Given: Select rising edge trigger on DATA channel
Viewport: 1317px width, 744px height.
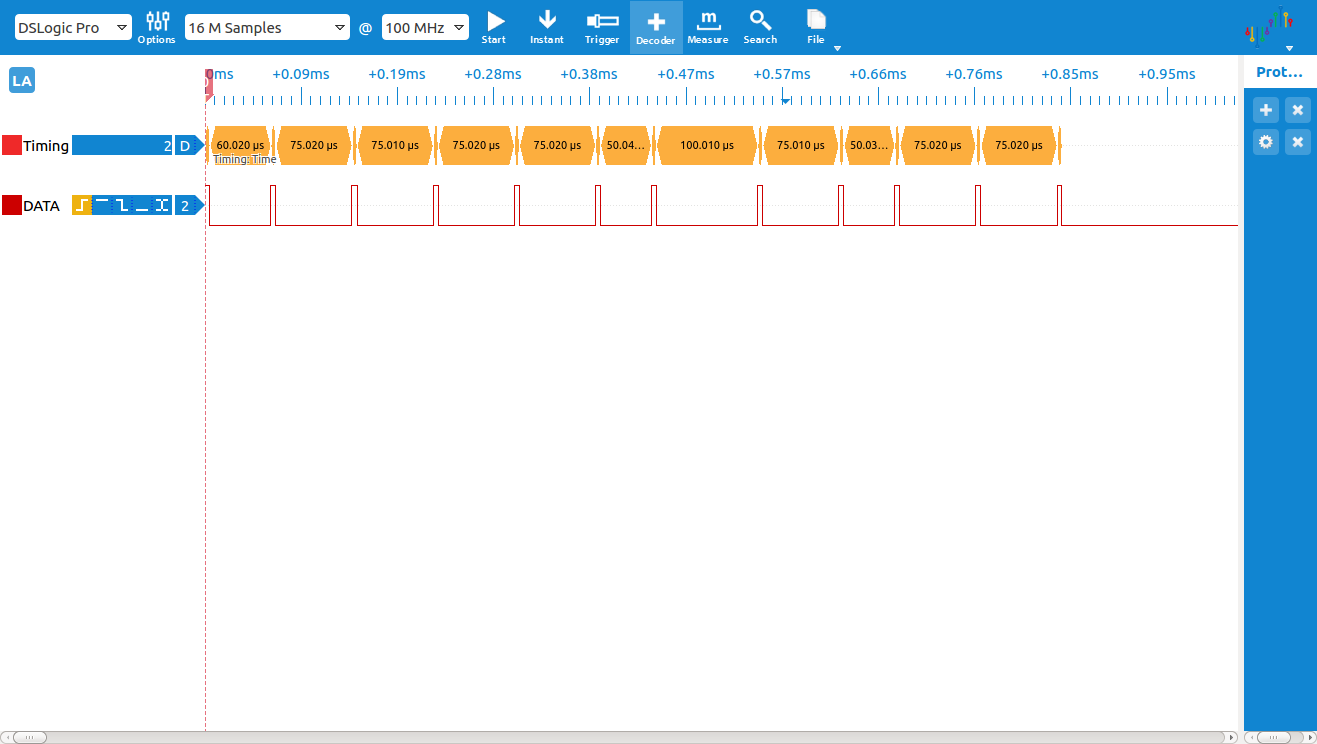Looking at the screenshot, I should [x=81, y=206].
